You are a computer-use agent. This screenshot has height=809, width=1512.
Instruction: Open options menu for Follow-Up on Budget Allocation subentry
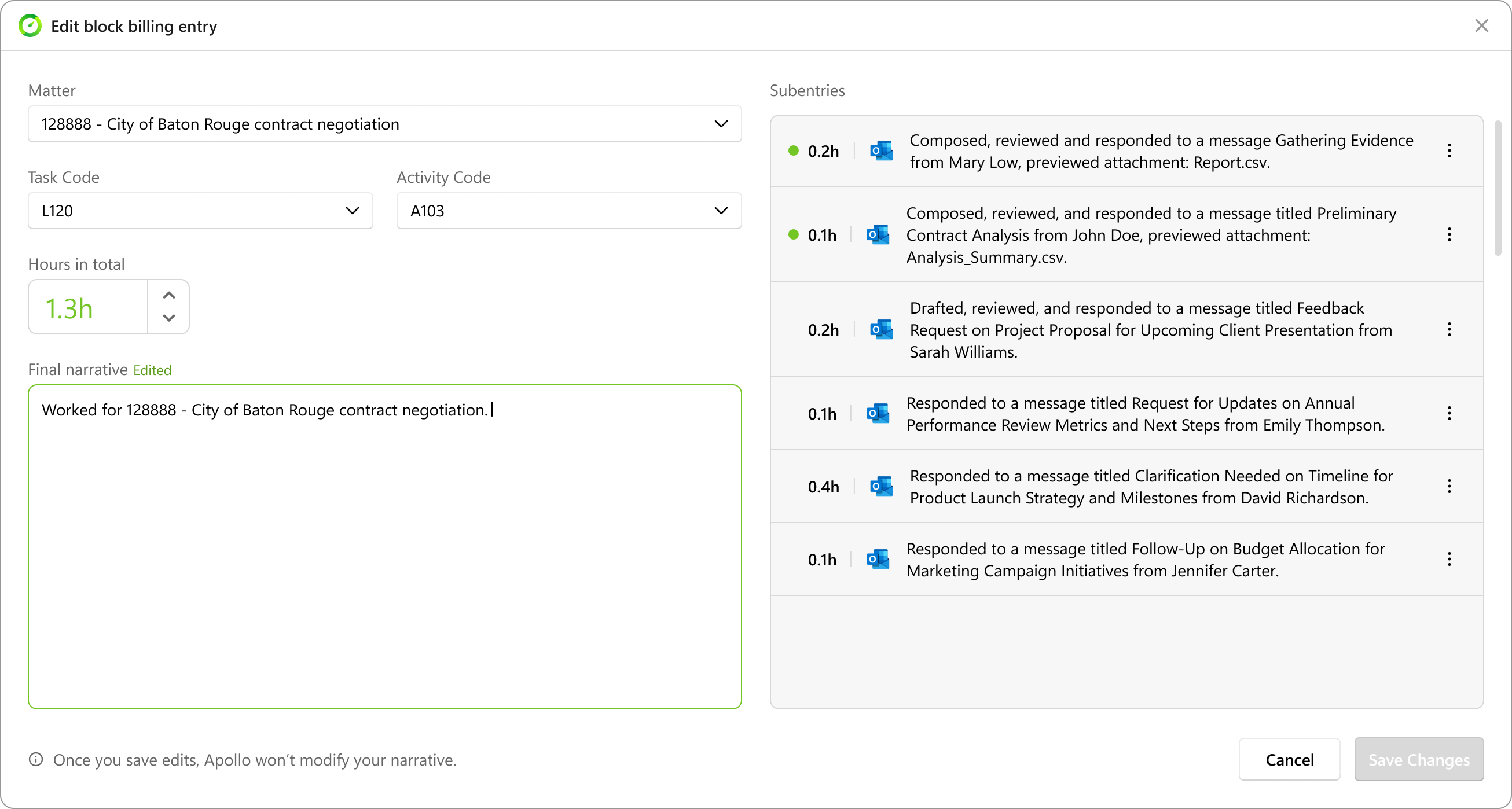[x=1449, y=560]
